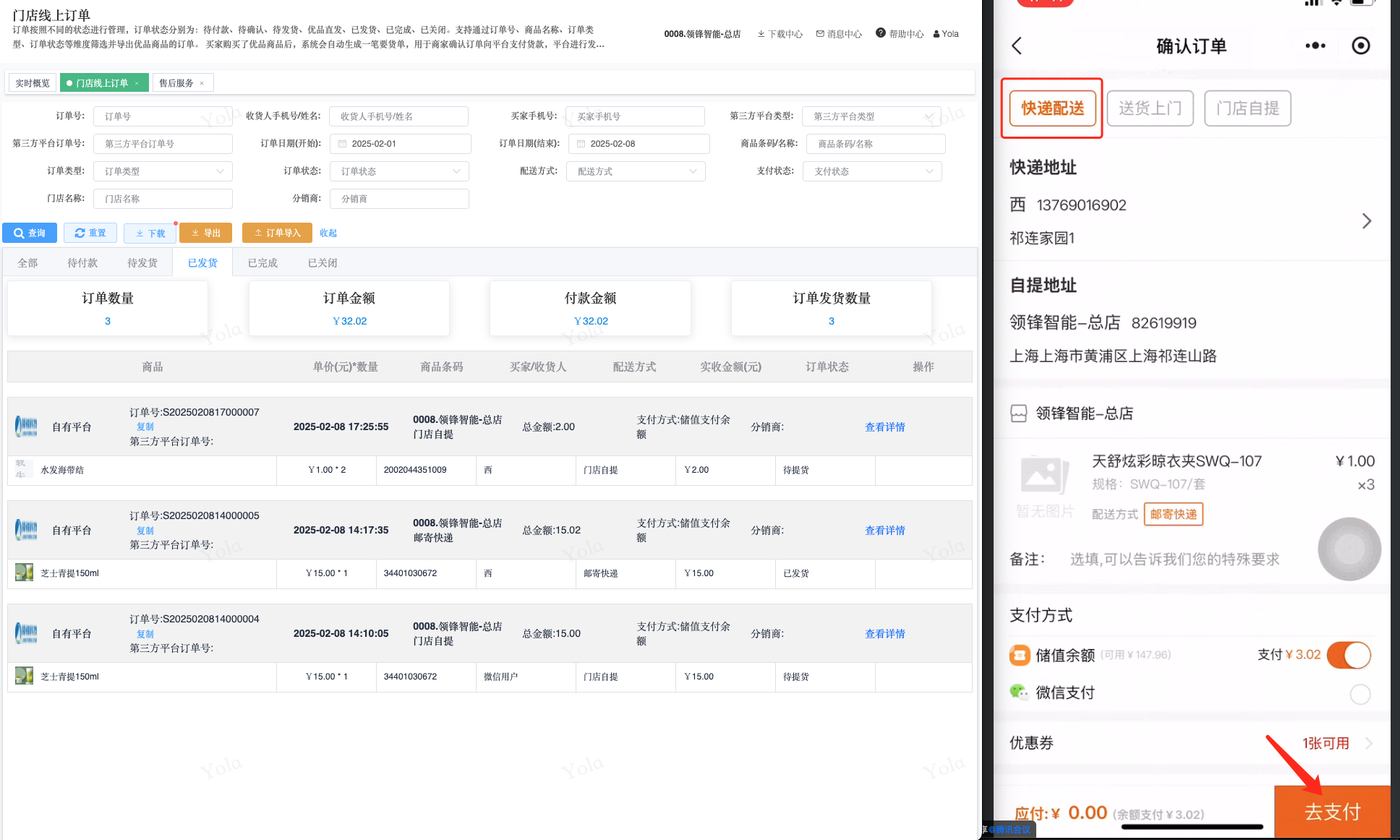Screen dimensions: 1400x840
Task: Open 消息中心 envelope icon
Action: [x=820, y=34]
